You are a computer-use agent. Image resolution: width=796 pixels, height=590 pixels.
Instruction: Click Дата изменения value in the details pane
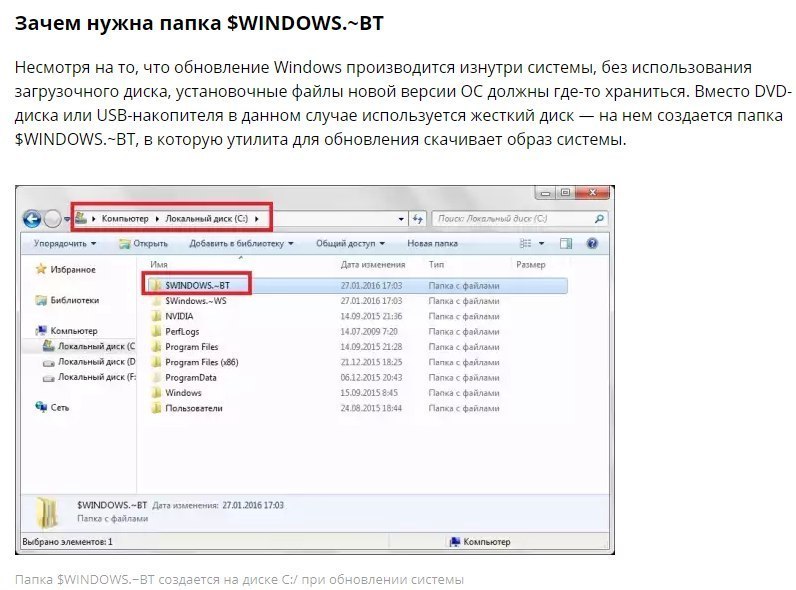click(253, 505)
